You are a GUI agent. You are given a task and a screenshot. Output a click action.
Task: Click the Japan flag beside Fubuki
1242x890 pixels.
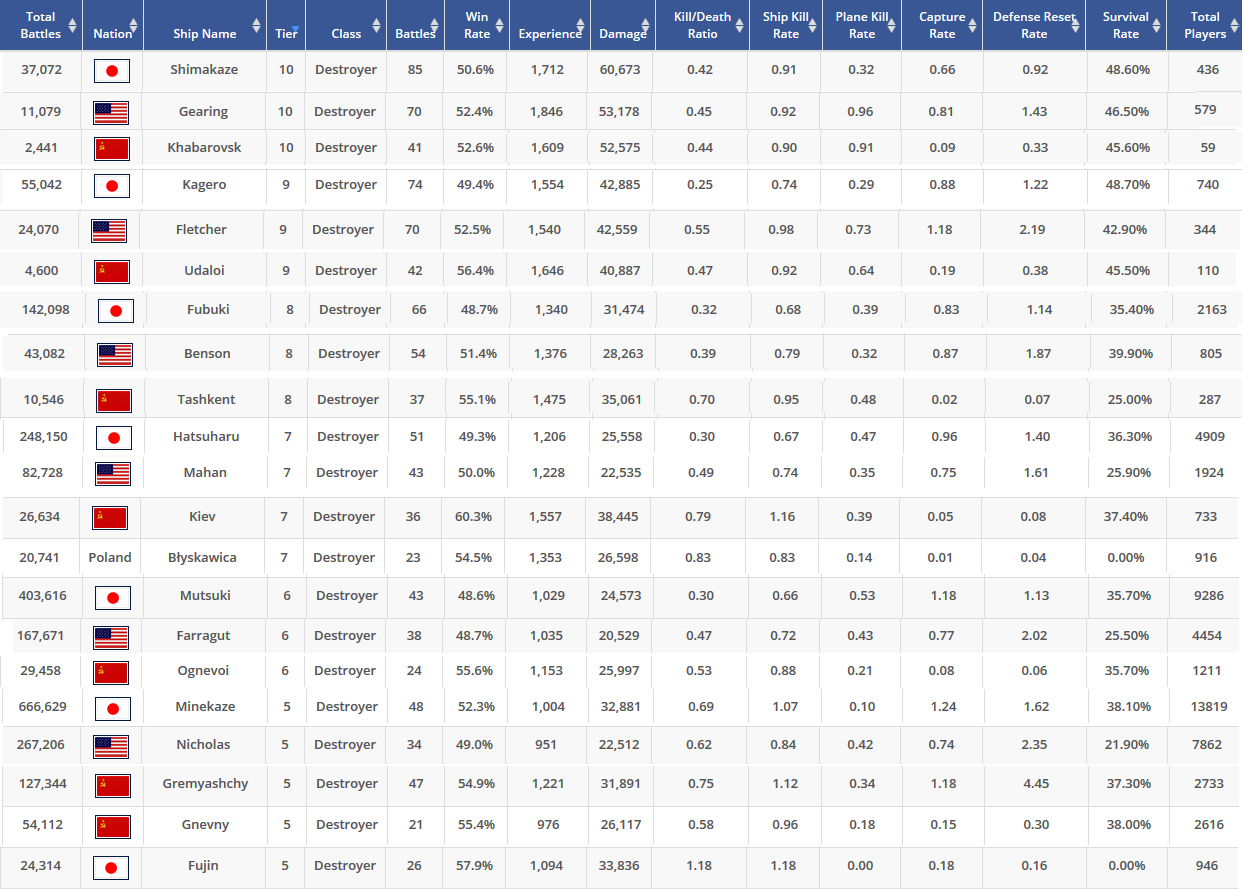[x=116, y=311]
